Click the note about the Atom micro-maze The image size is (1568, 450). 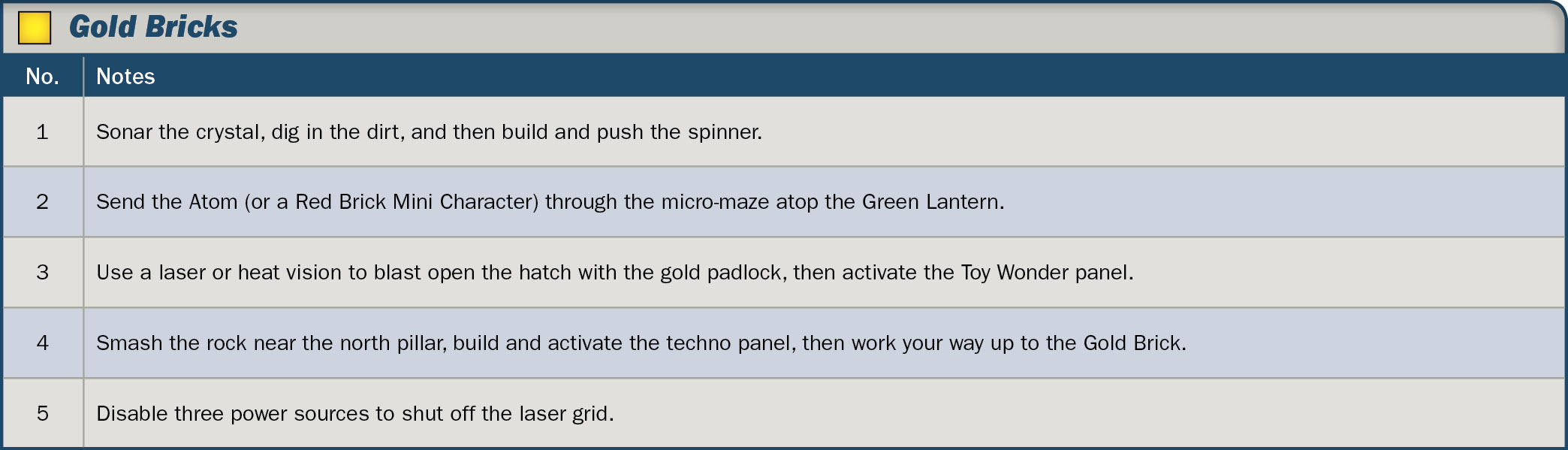point(550,202)
